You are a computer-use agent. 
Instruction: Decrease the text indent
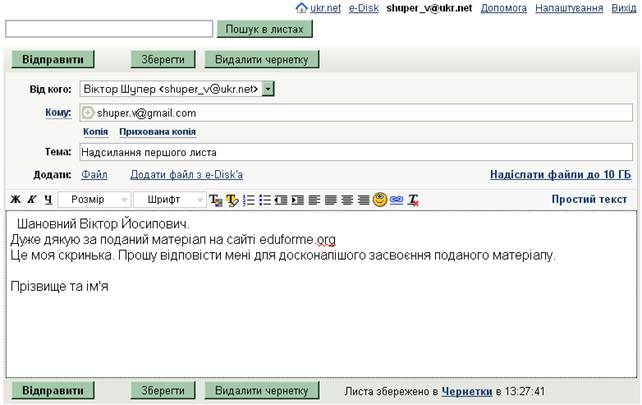coord(281,200)
